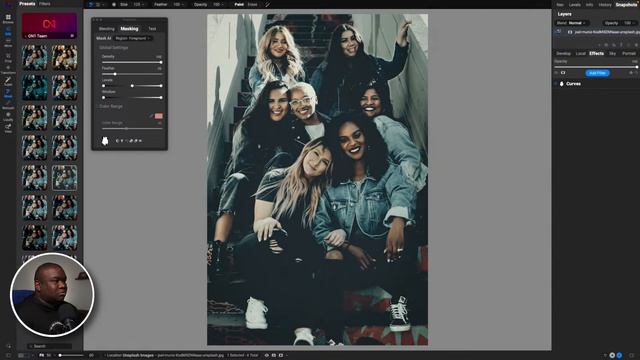
Task: Select the Transform tool
Action: pyautogui.click(x=8, y=69)
